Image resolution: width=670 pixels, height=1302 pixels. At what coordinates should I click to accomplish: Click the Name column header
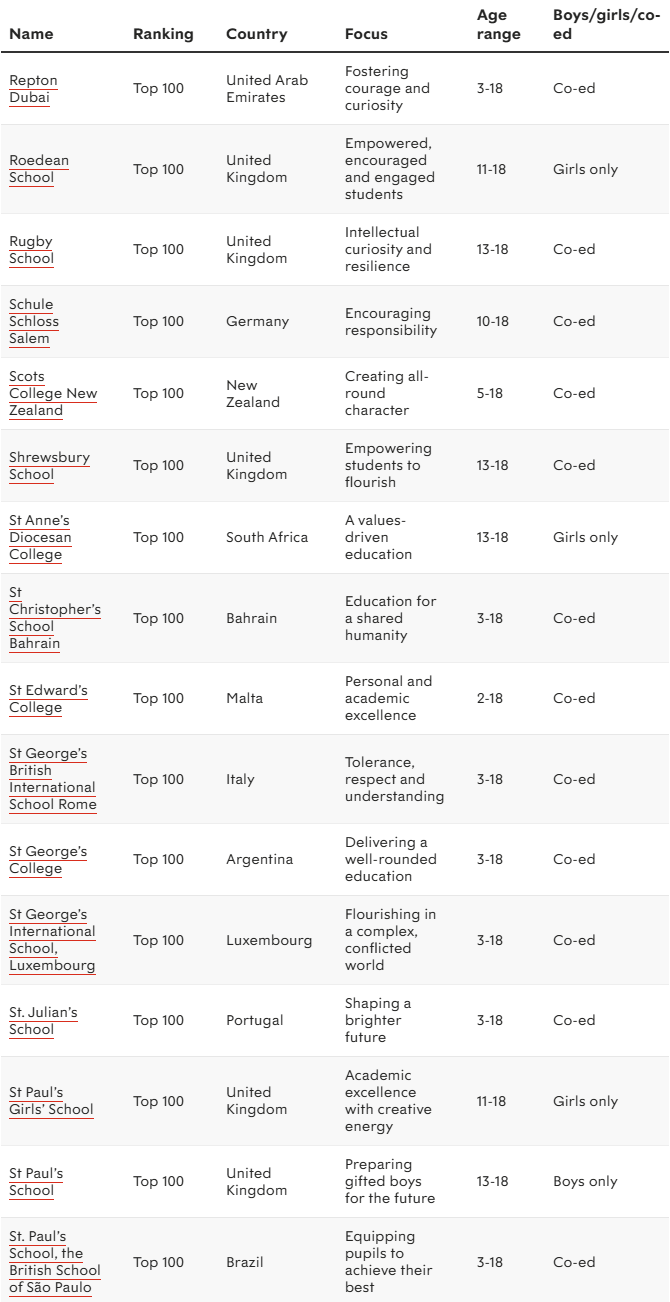pyautogui.click(x=31, y=34)
